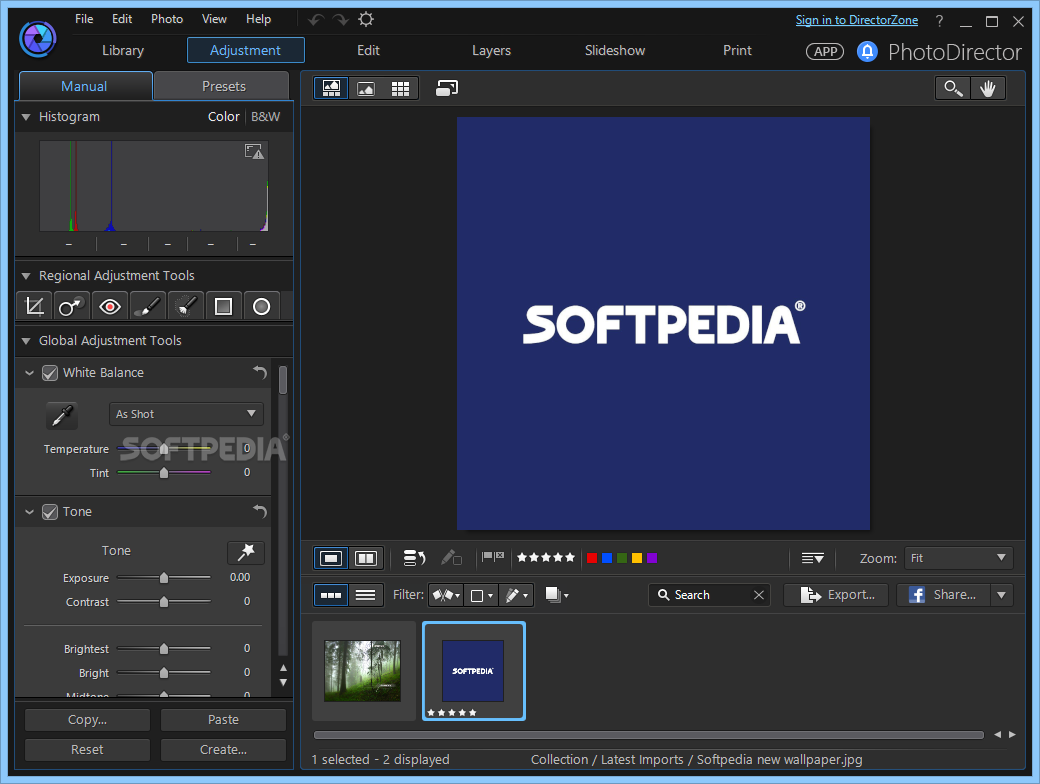Click the Create... button
Image resolution: width=1040 pixels, height=784 pixels.
click(x=224, y=750)
